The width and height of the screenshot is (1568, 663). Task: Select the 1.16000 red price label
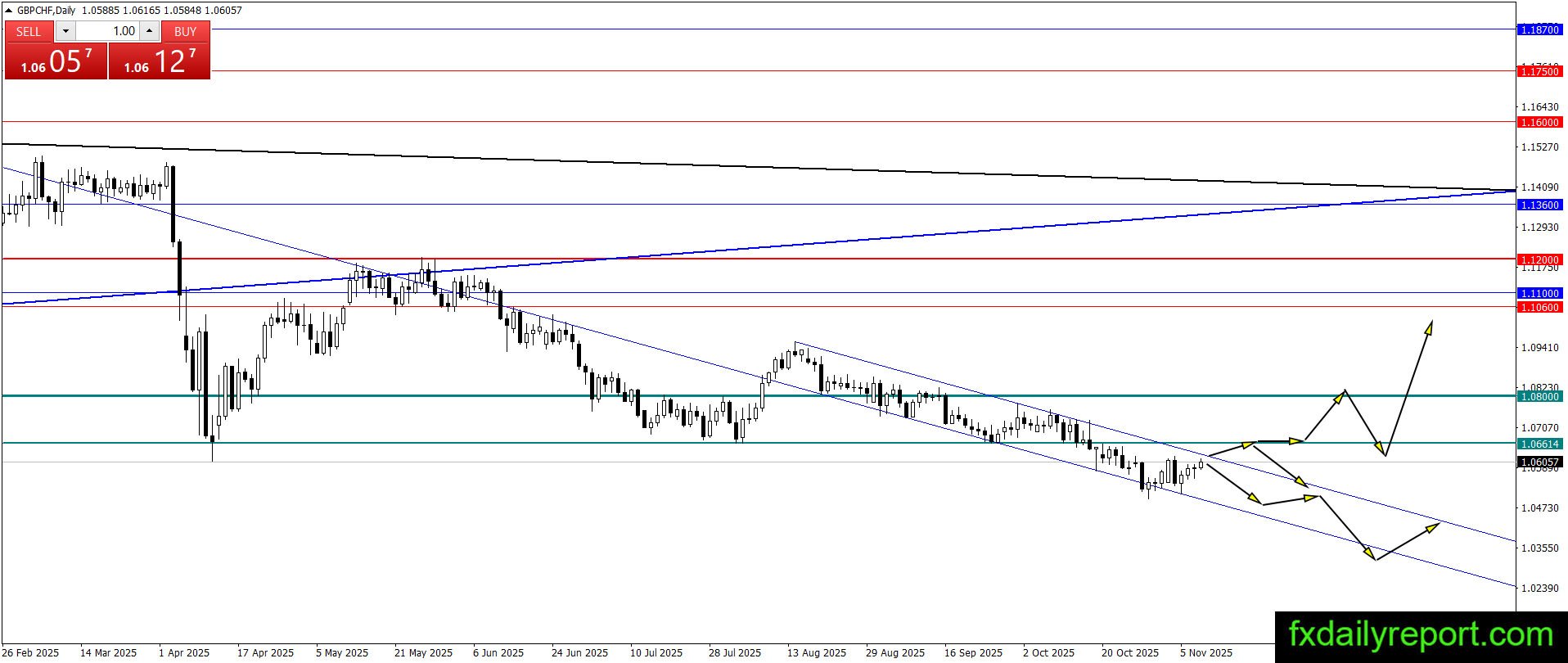pyautogui.click(x=1539, y=123)
